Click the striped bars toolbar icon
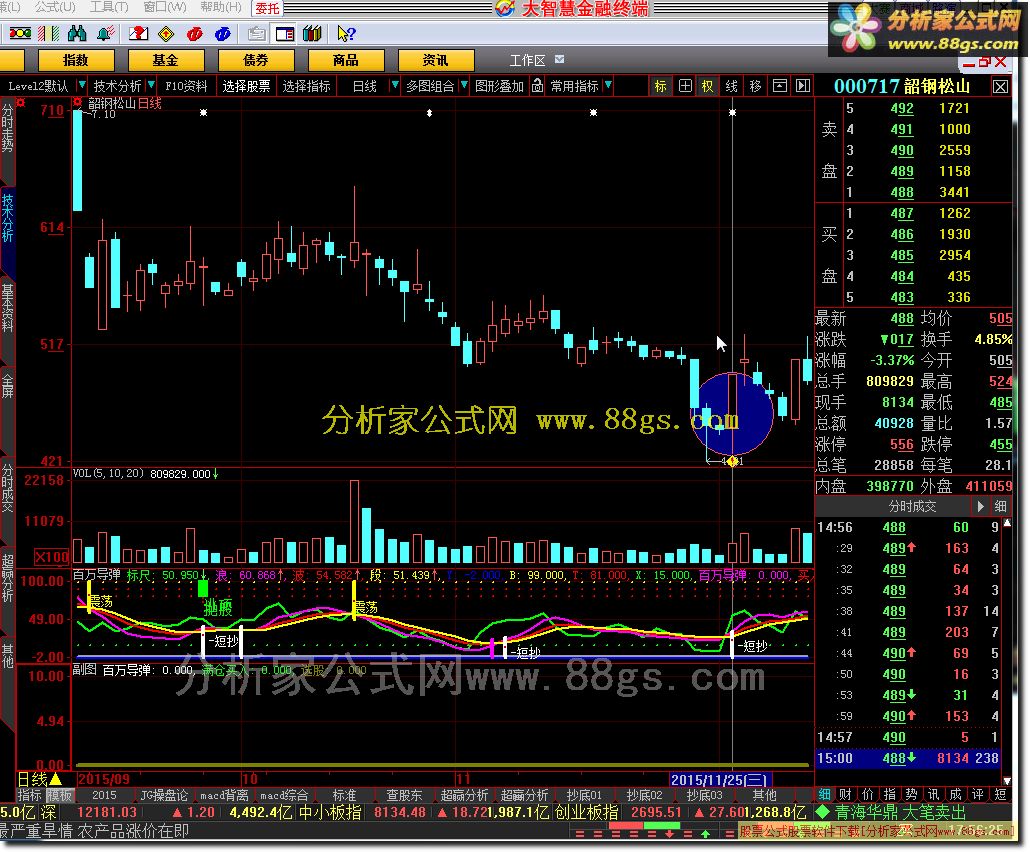Image resolution: width=1030 pixels, height=852 pixels. click(49, 33)
